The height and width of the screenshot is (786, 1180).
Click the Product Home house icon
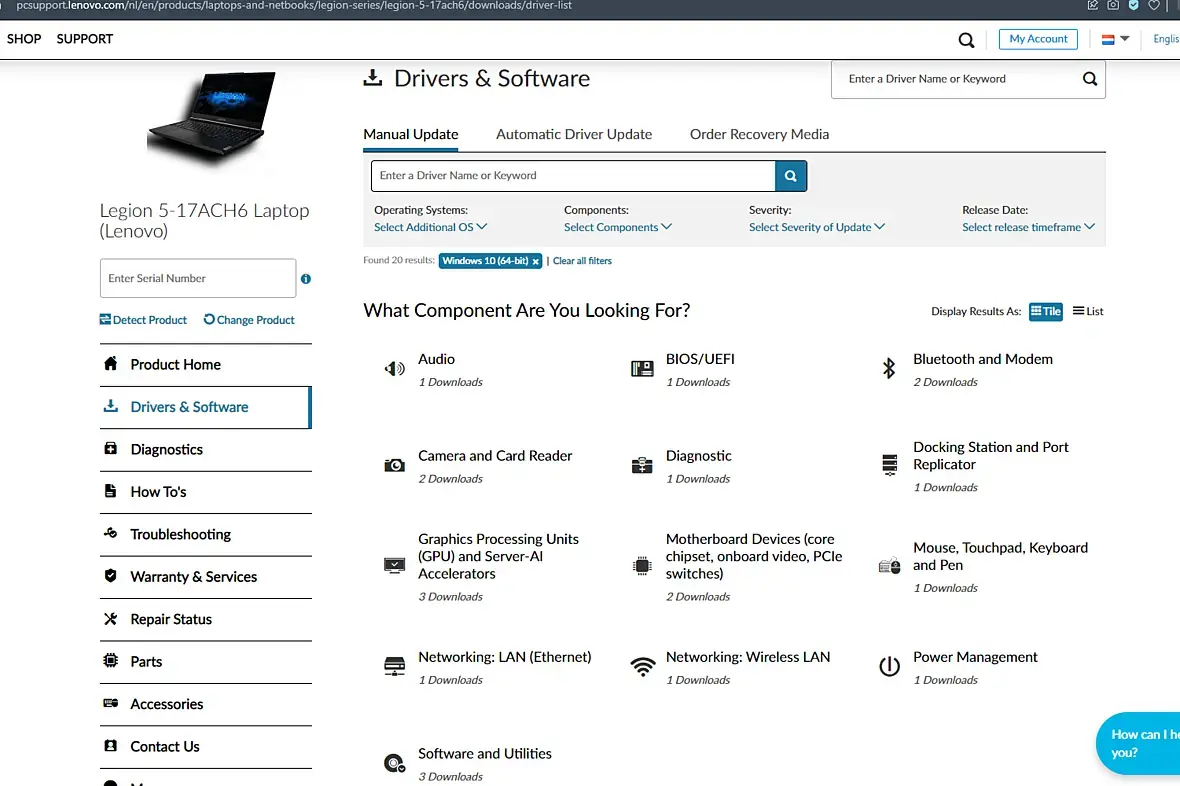point(111,364)
